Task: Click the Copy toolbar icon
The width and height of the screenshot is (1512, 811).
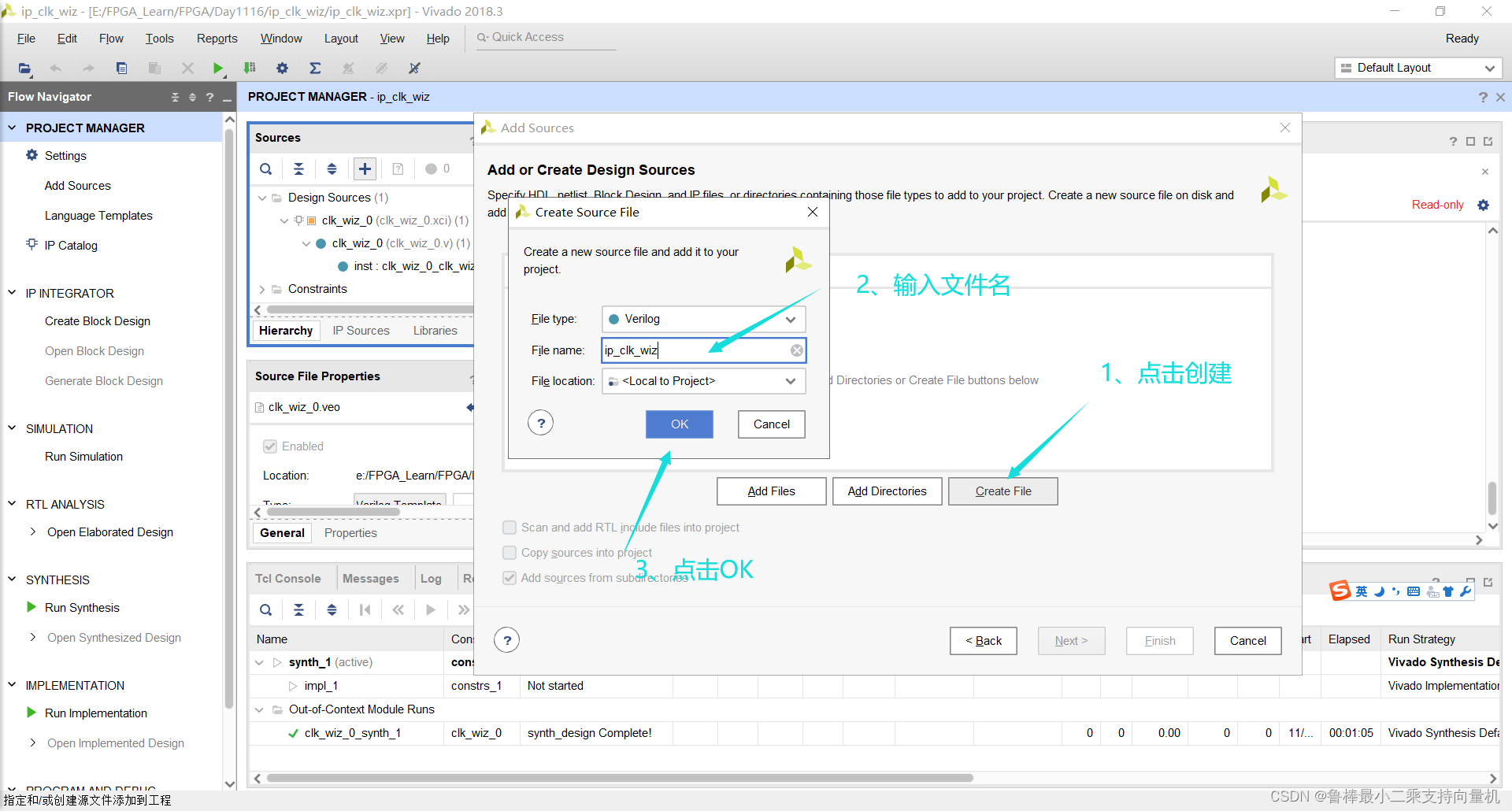Action: 121,69
